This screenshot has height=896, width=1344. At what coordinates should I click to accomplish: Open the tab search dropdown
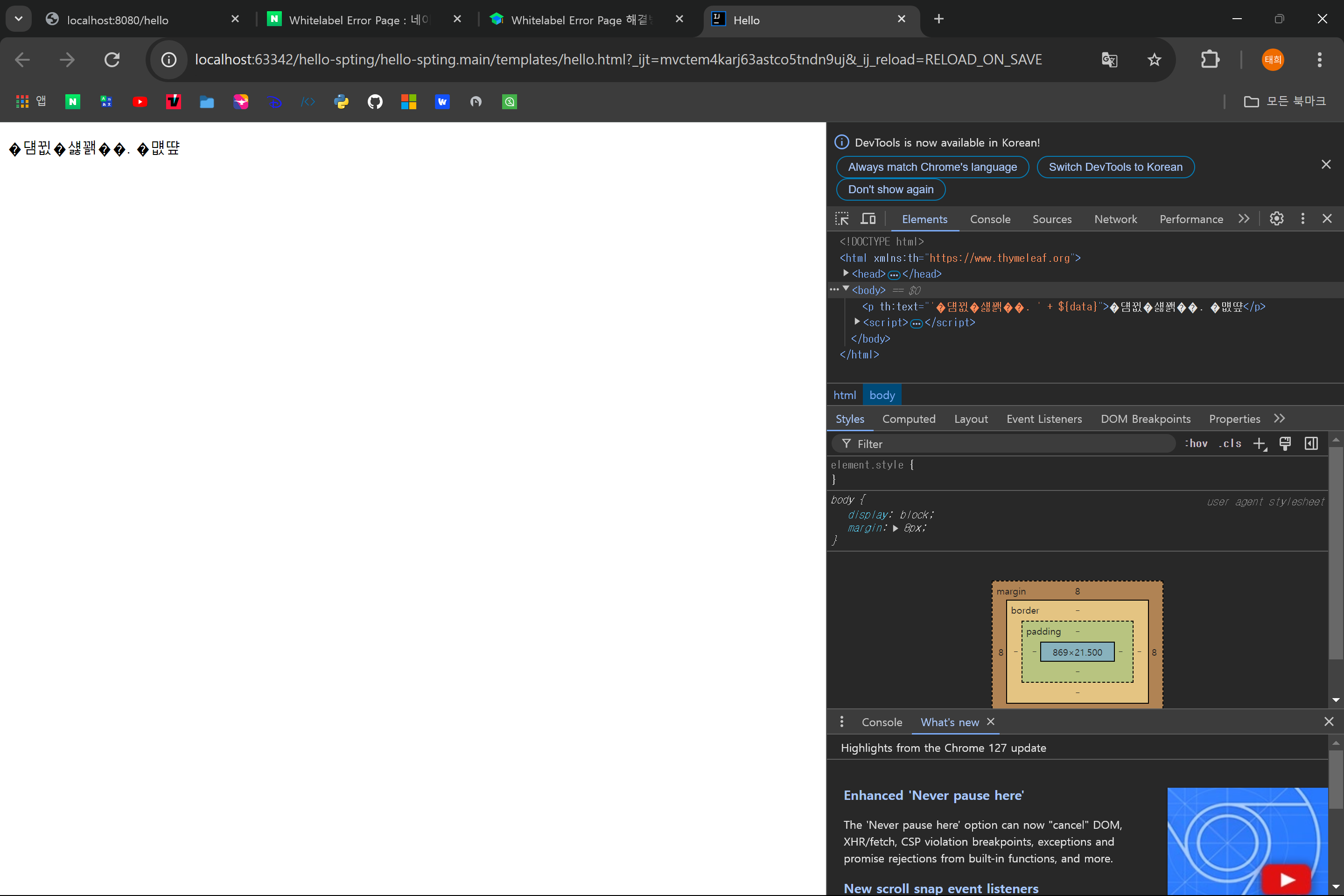18,19
